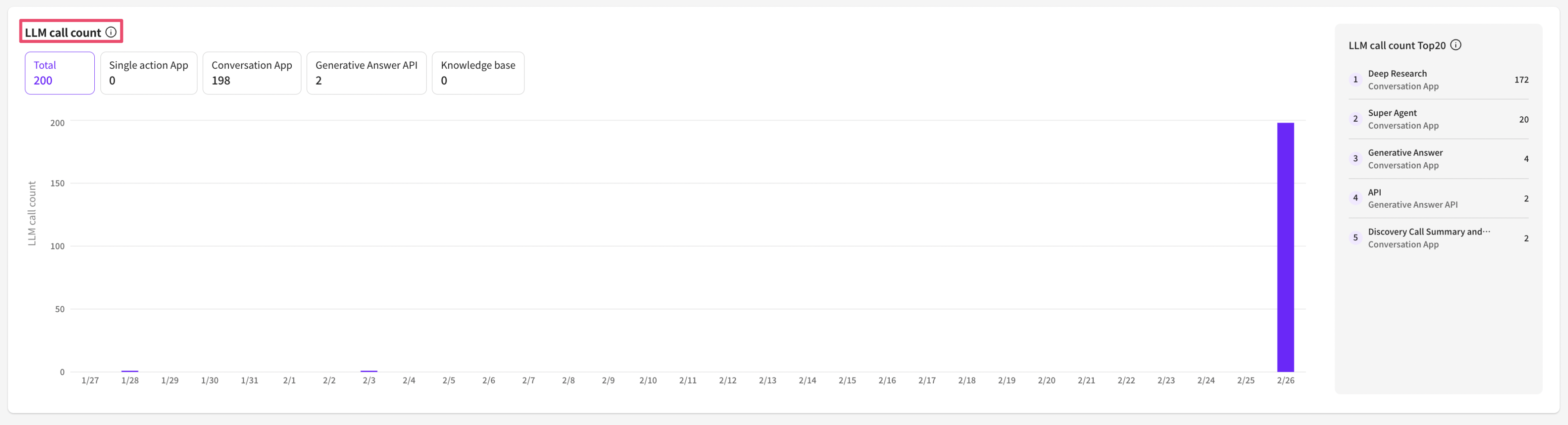Open the Generative Answer API tab
1568x425 pixels.
366,73
